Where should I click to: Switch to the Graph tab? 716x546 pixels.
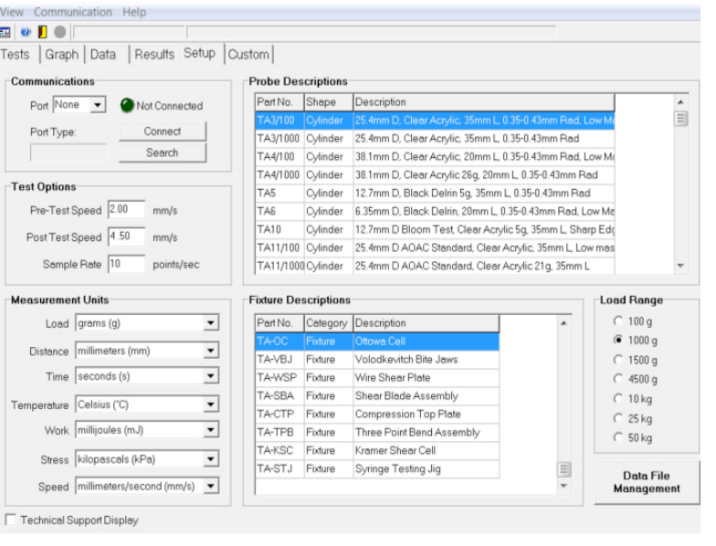click(61, 54)
